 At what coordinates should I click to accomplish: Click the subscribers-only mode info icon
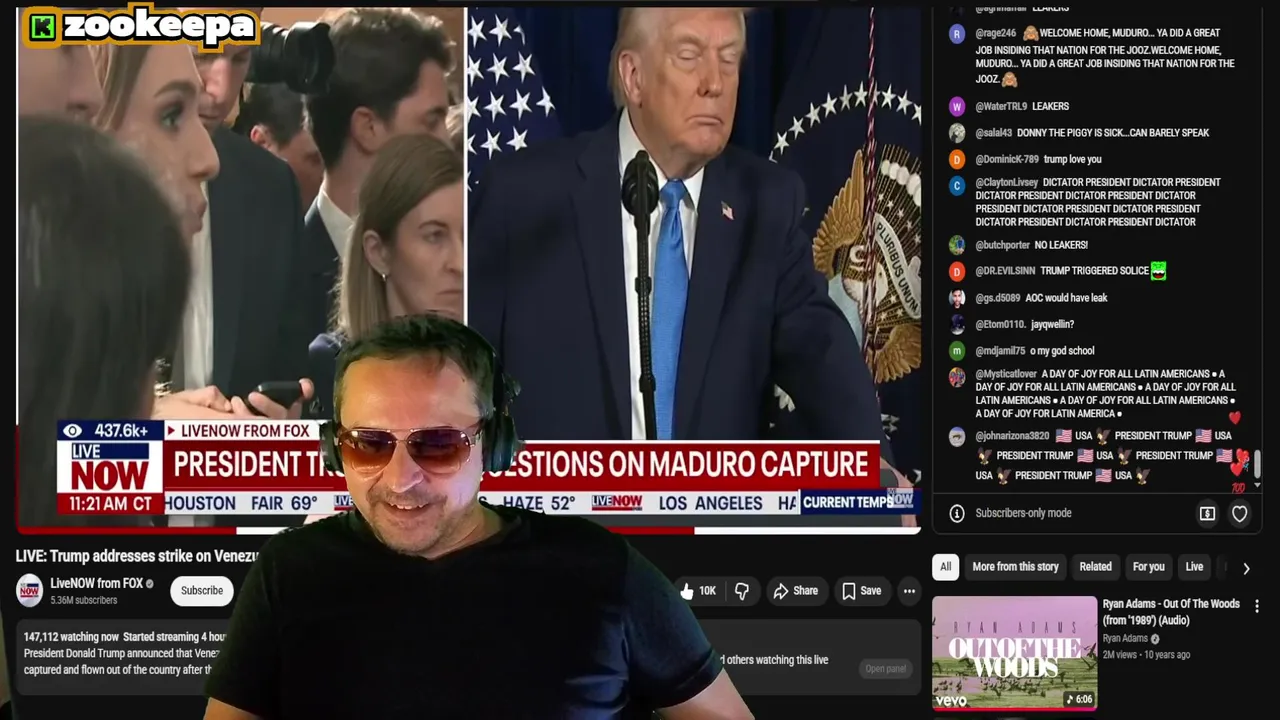957,513
